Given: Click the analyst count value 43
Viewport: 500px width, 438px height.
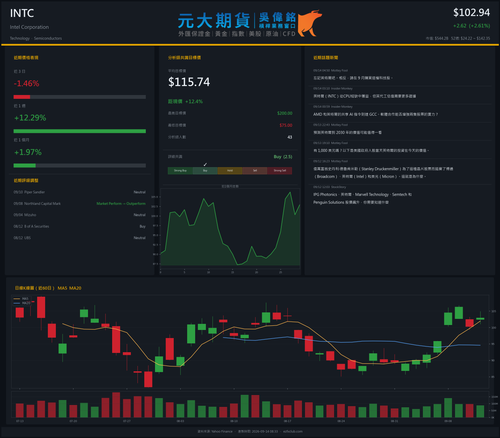Looking at the screenshot, I should tap(290, 137).
